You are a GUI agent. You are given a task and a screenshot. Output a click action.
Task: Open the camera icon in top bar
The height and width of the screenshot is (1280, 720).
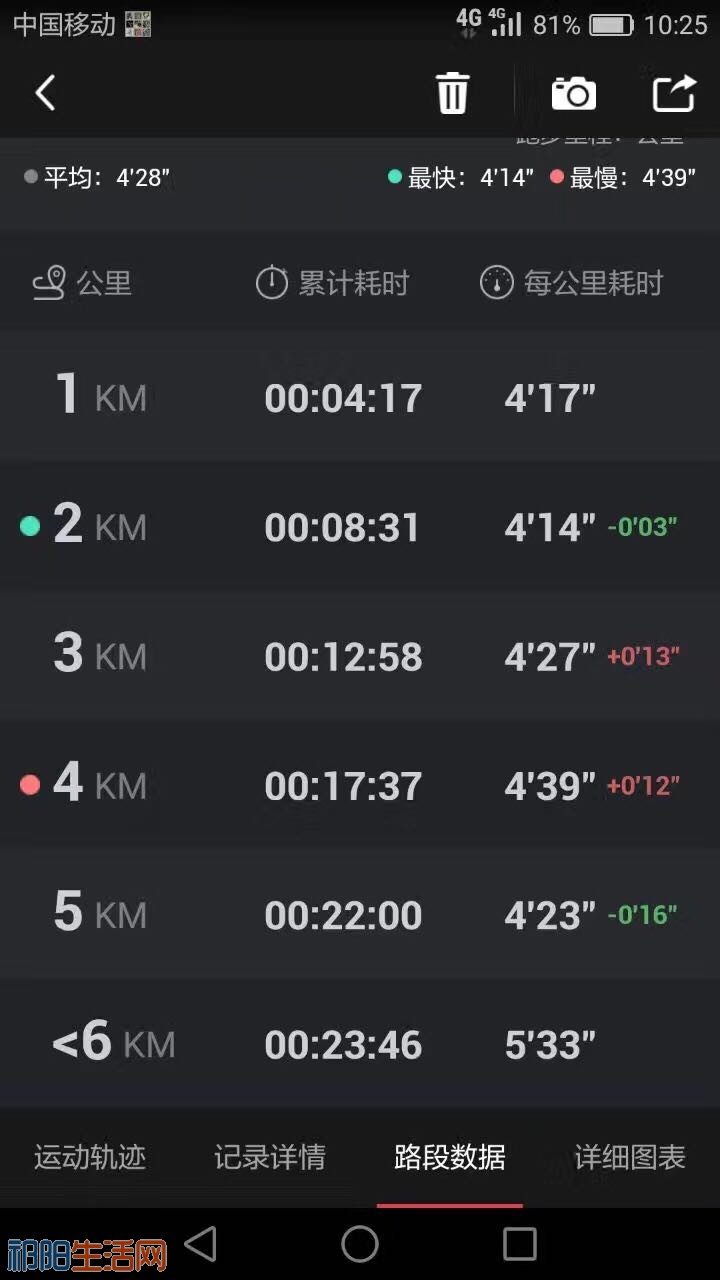tap(574, 93)
